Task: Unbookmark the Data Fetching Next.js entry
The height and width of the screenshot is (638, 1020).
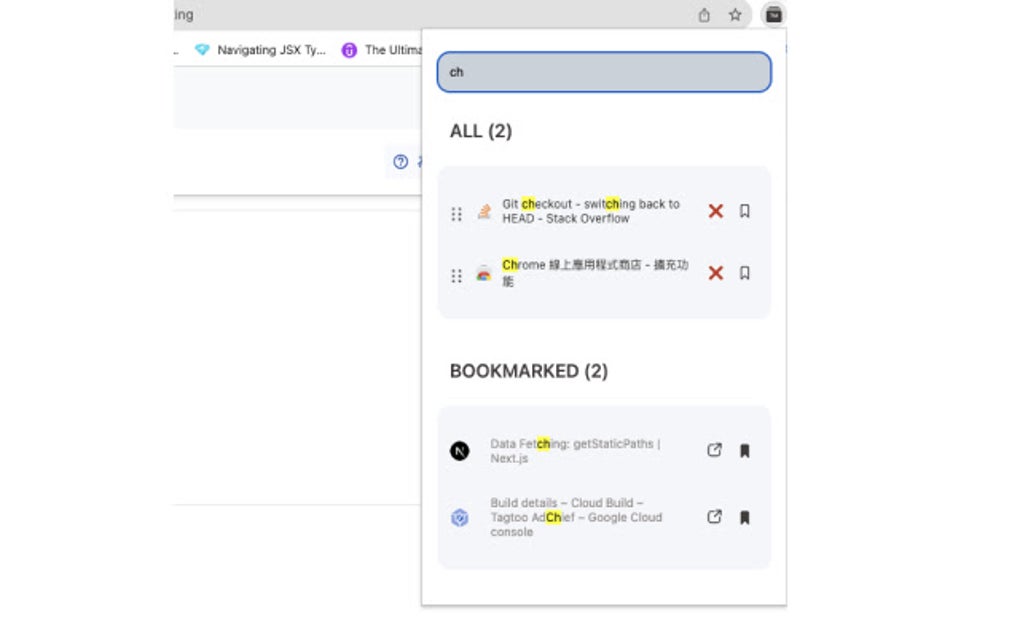Action: point(744,450)
